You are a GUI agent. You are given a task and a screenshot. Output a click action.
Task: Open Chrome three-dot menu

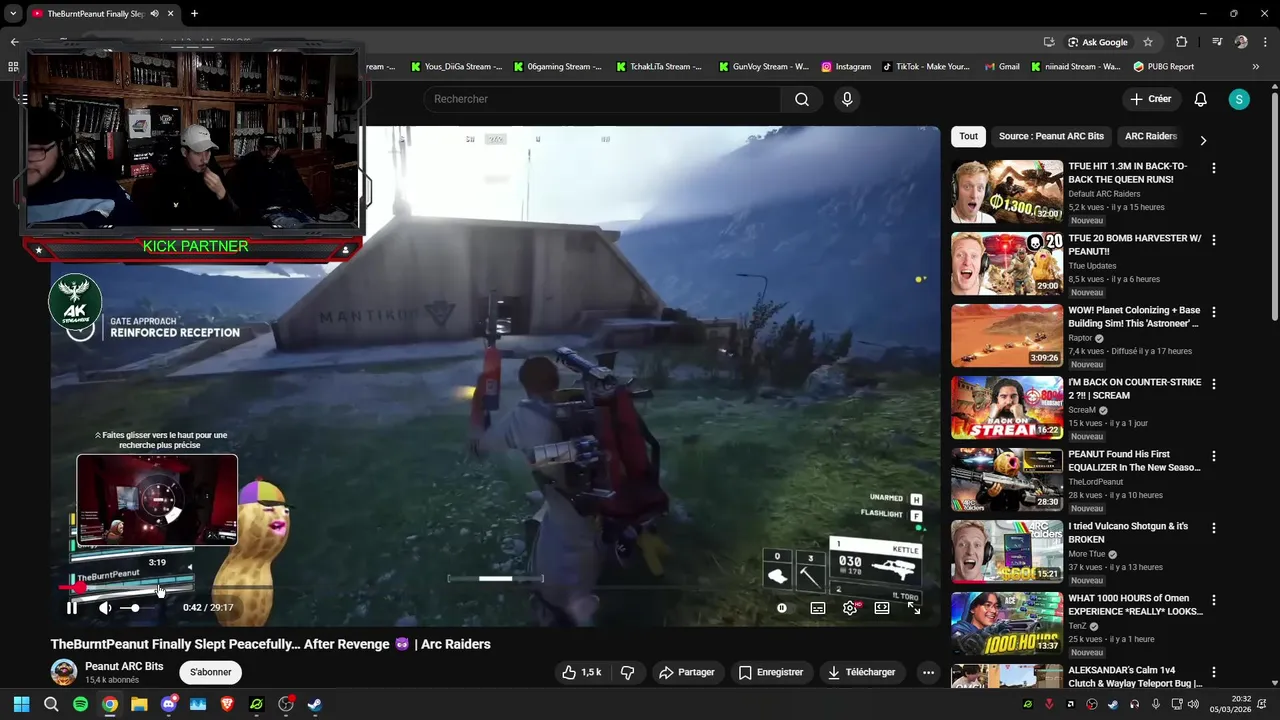tap(1264, 42)
